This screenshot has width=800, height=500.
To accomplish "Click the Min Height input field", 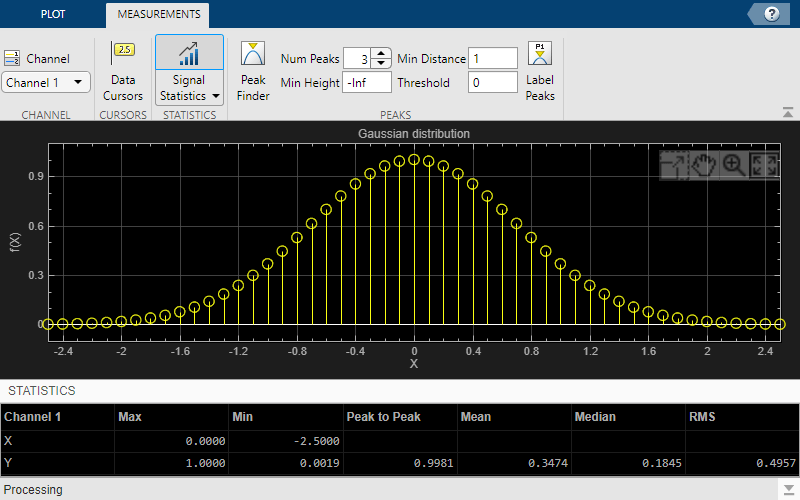I will tap(366, 83).
